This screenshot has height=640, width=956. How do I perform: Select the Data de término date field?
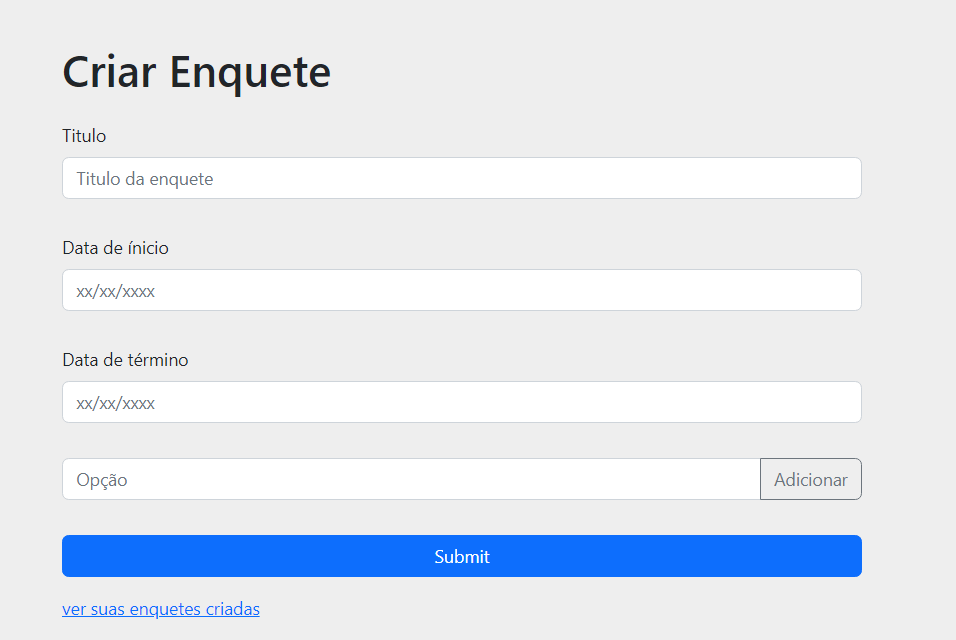tap(462, 402)
